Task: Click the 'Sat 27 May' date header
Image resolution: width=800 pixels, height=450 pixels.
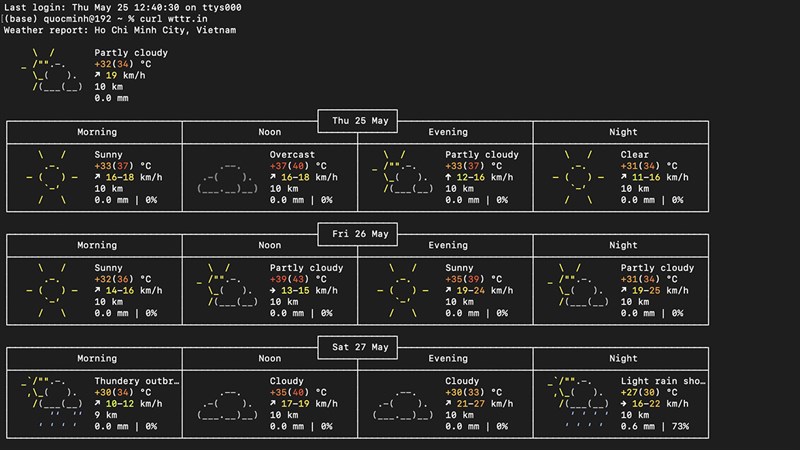Action: [360, 347]
